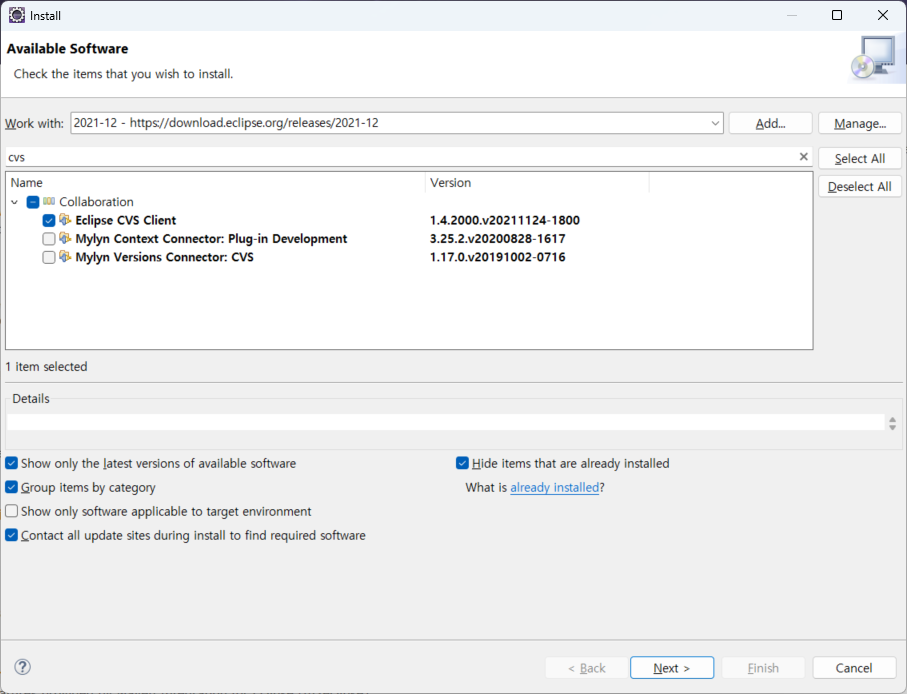The image size is (907, 694).
Task: Click the Collaboration category icon
Action: tap(49, 201)
